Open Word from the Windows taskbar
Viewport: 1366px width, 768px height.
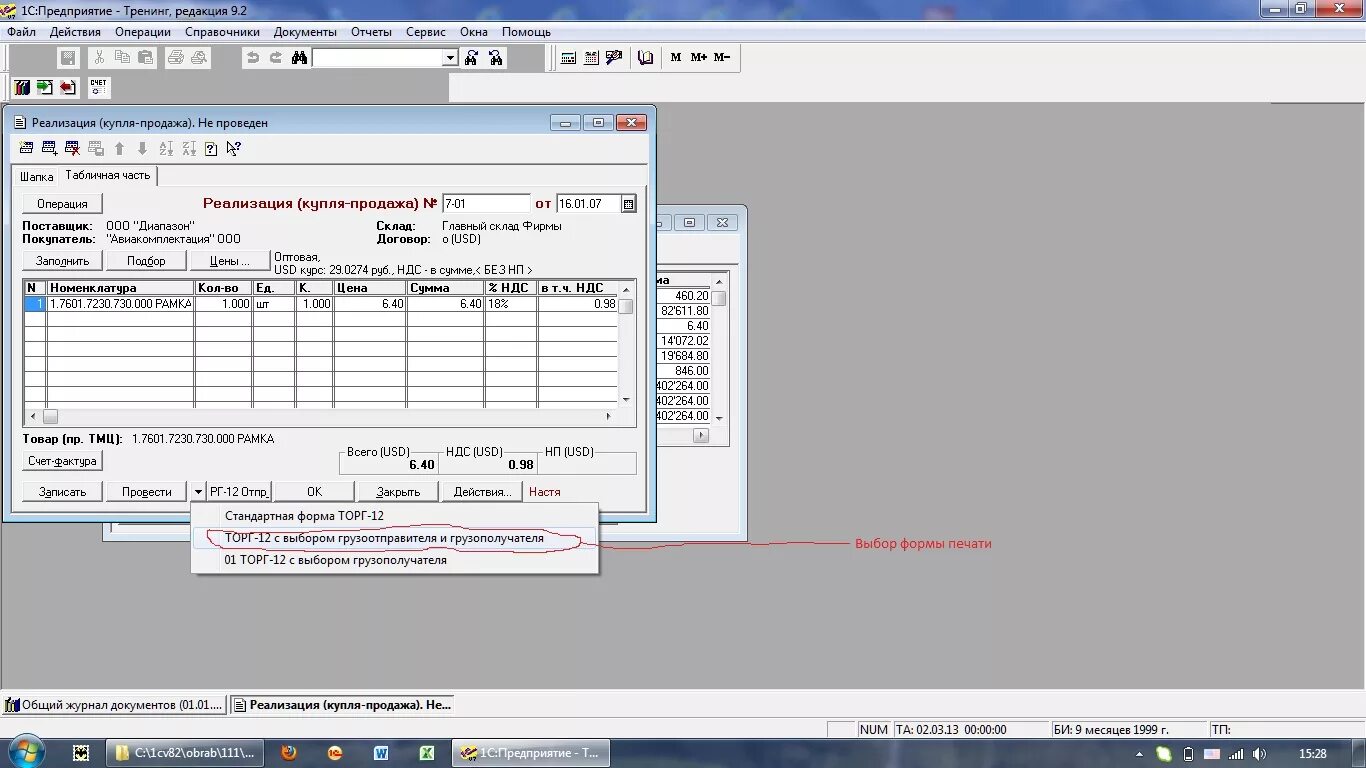(381, 753)
